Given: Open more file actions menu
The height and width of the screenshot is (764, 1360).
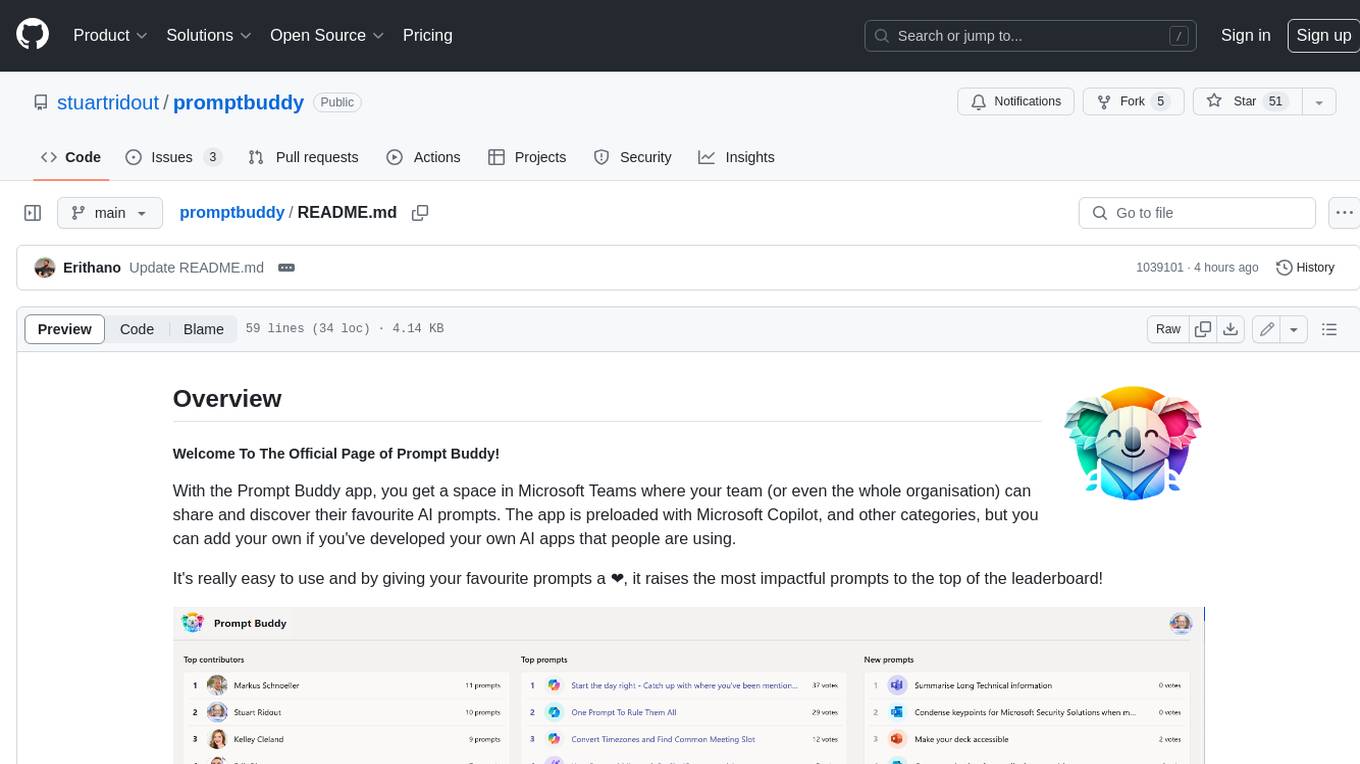Looking at the screenshot, I should click(x=1344, y=213).
